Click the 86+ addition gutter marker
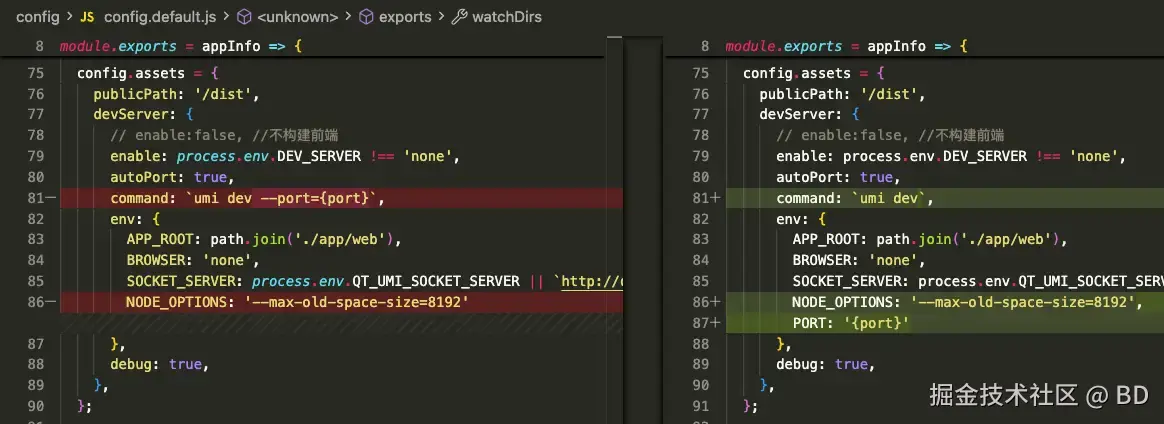The height and width of the screenshot is (424, 1164). point(716,302)
